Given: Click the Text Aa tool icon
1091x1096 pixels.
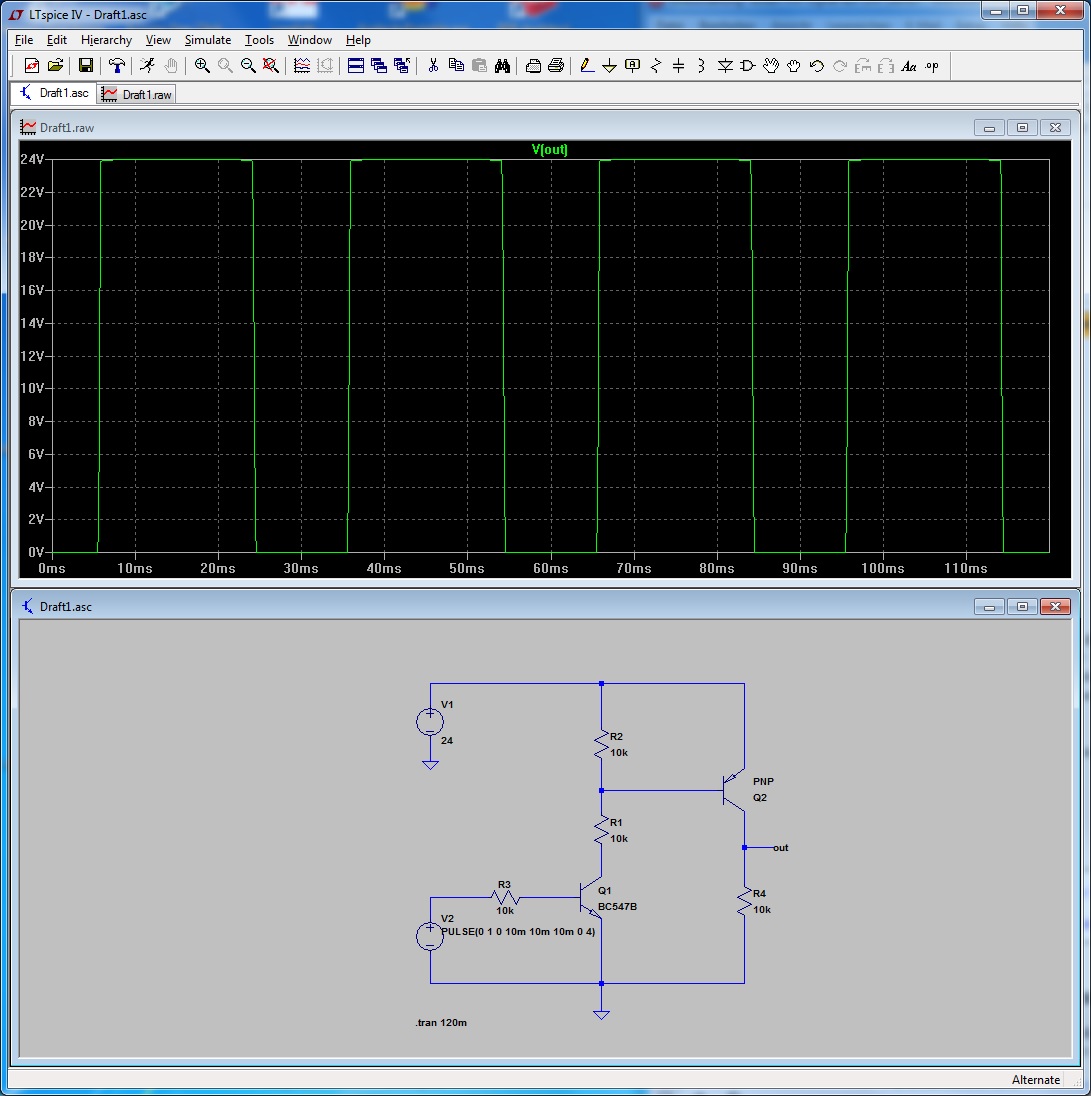Looking at the screenshot, I should coord(909,66).
